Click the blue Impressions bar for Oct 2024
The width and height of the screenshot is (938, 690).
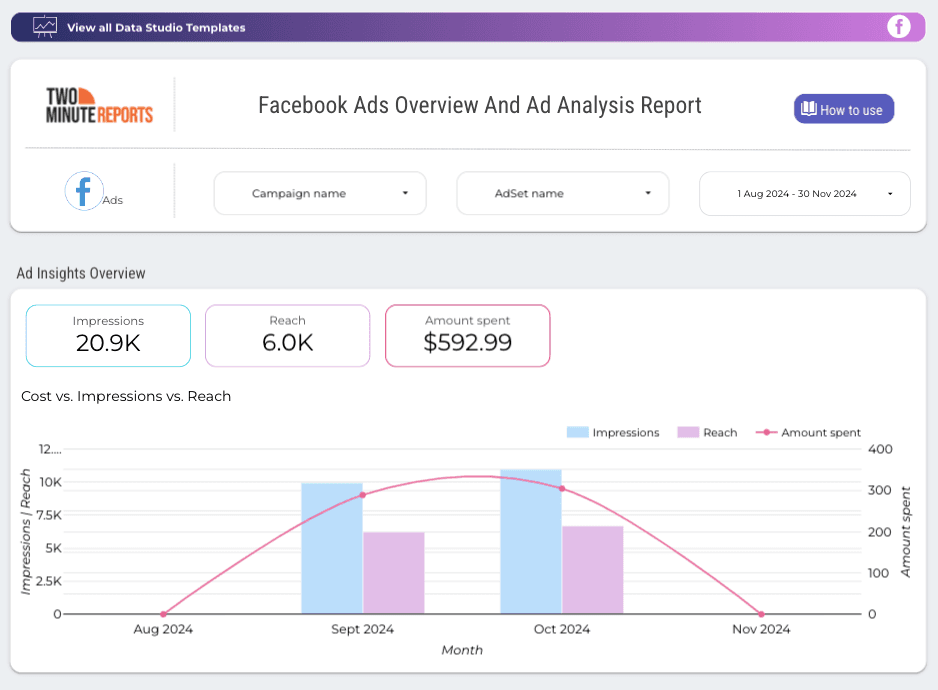[x=531, y=540]
